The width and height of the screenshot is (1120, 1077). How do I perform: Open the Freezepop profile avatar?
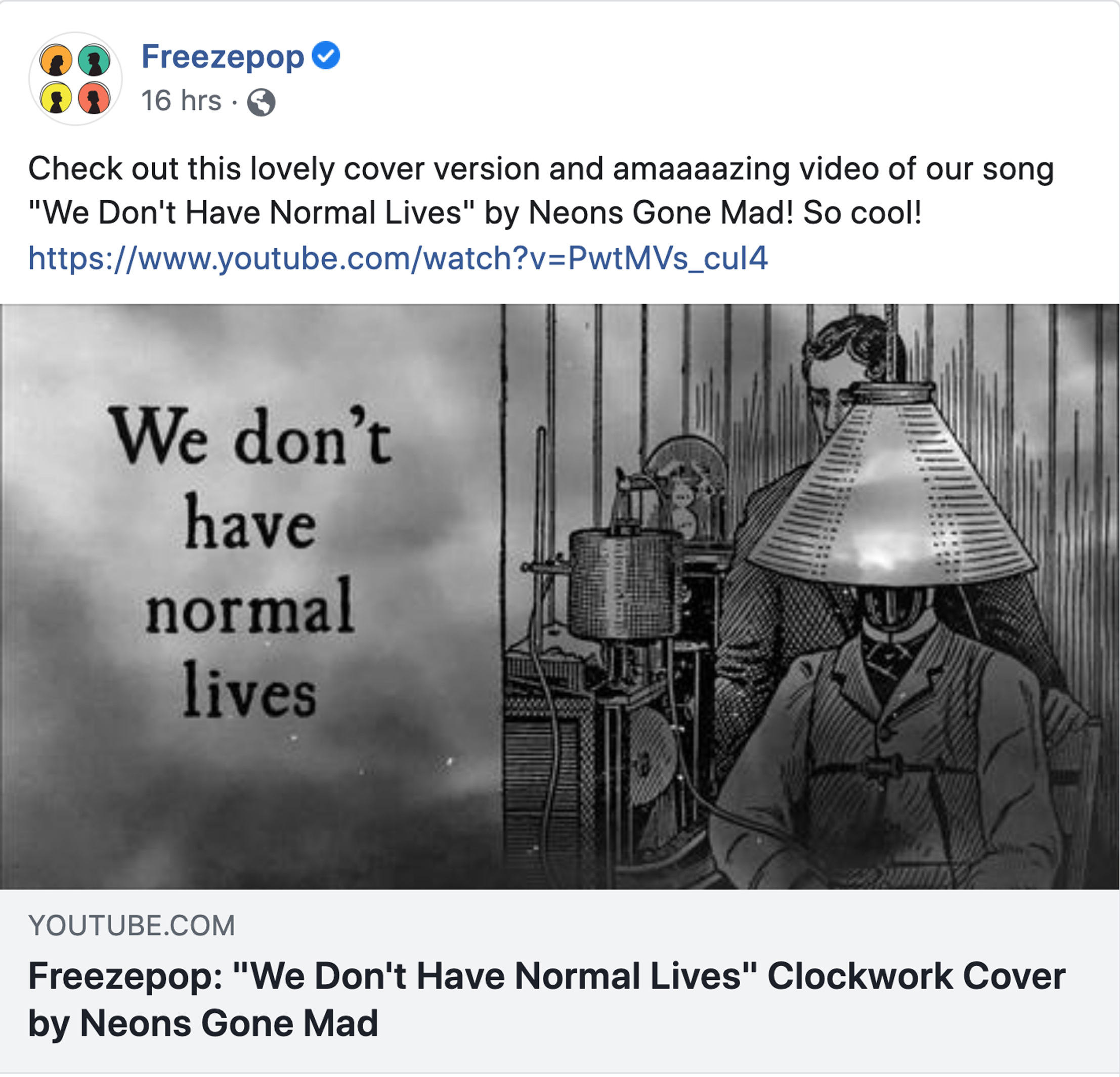pos(75,79)
